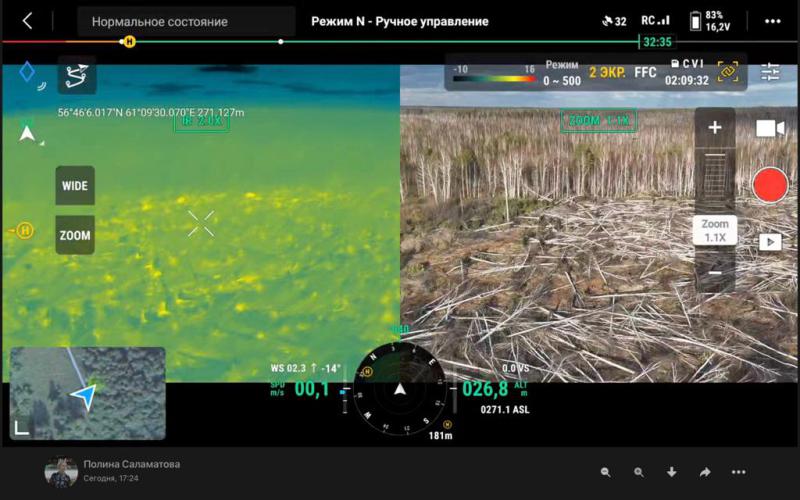
Task: Click the share arrow in viewer bar
Action: coord(704,472)
